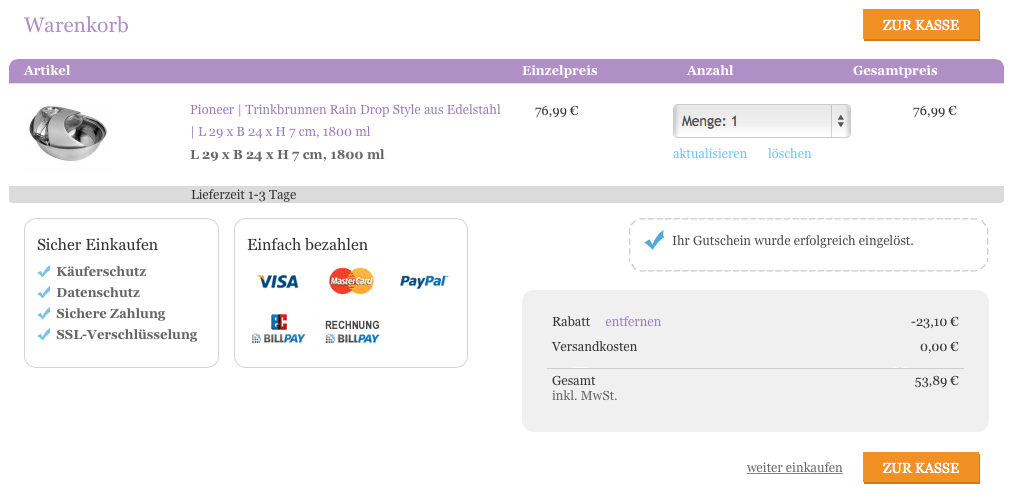Image resolution: width=1019 pixels, height=493 pixels.
Task: Click the EC BillPay logo
Action: (x=278, y=329)
